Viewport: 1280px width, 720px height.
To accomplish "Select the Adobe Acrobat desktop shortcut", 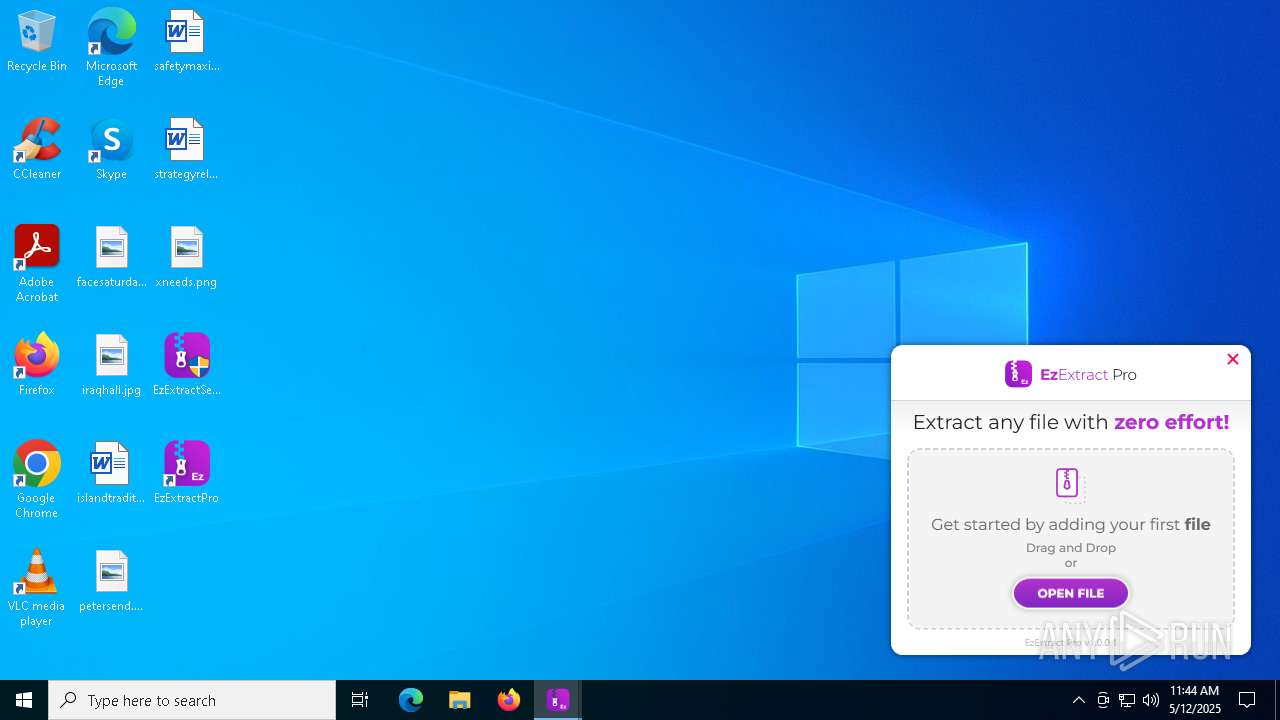I will [37, 264].
